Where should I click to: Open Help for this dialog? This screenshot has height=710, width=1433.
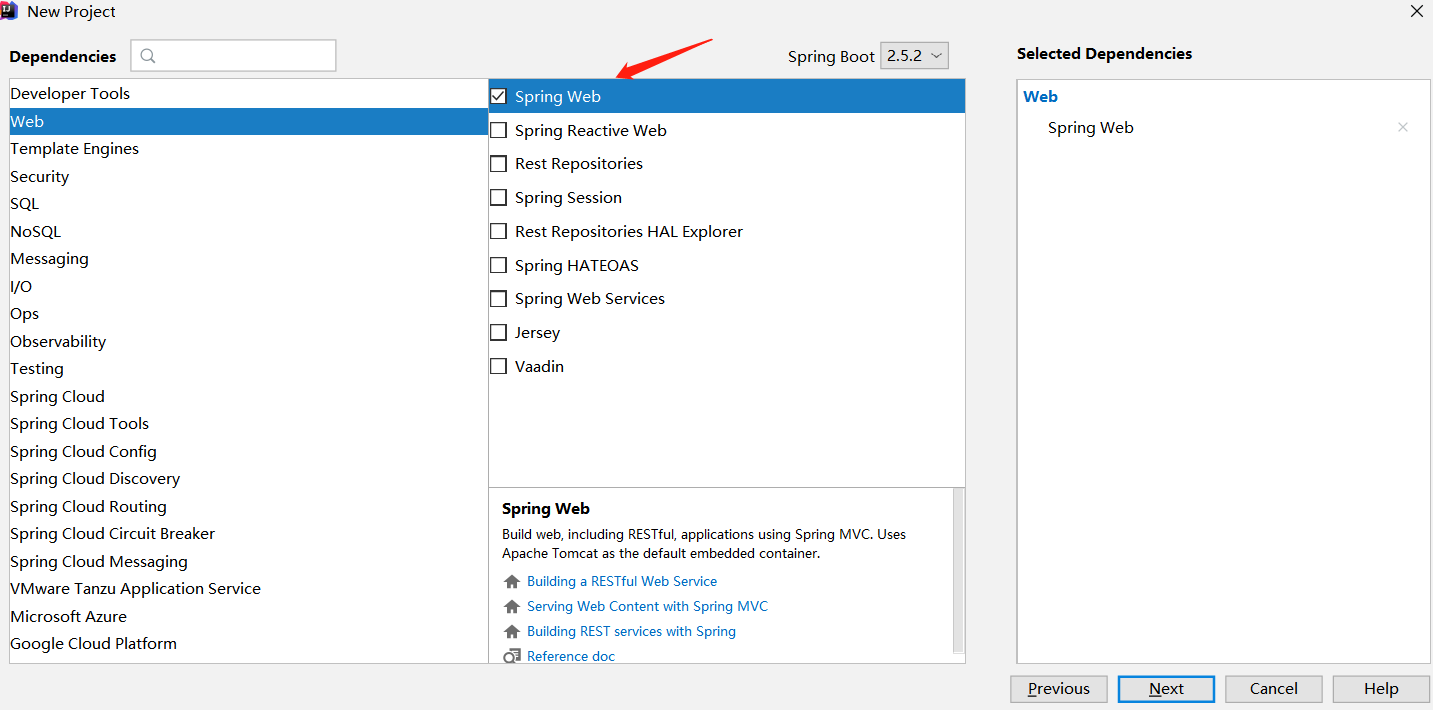[1381, 688]
